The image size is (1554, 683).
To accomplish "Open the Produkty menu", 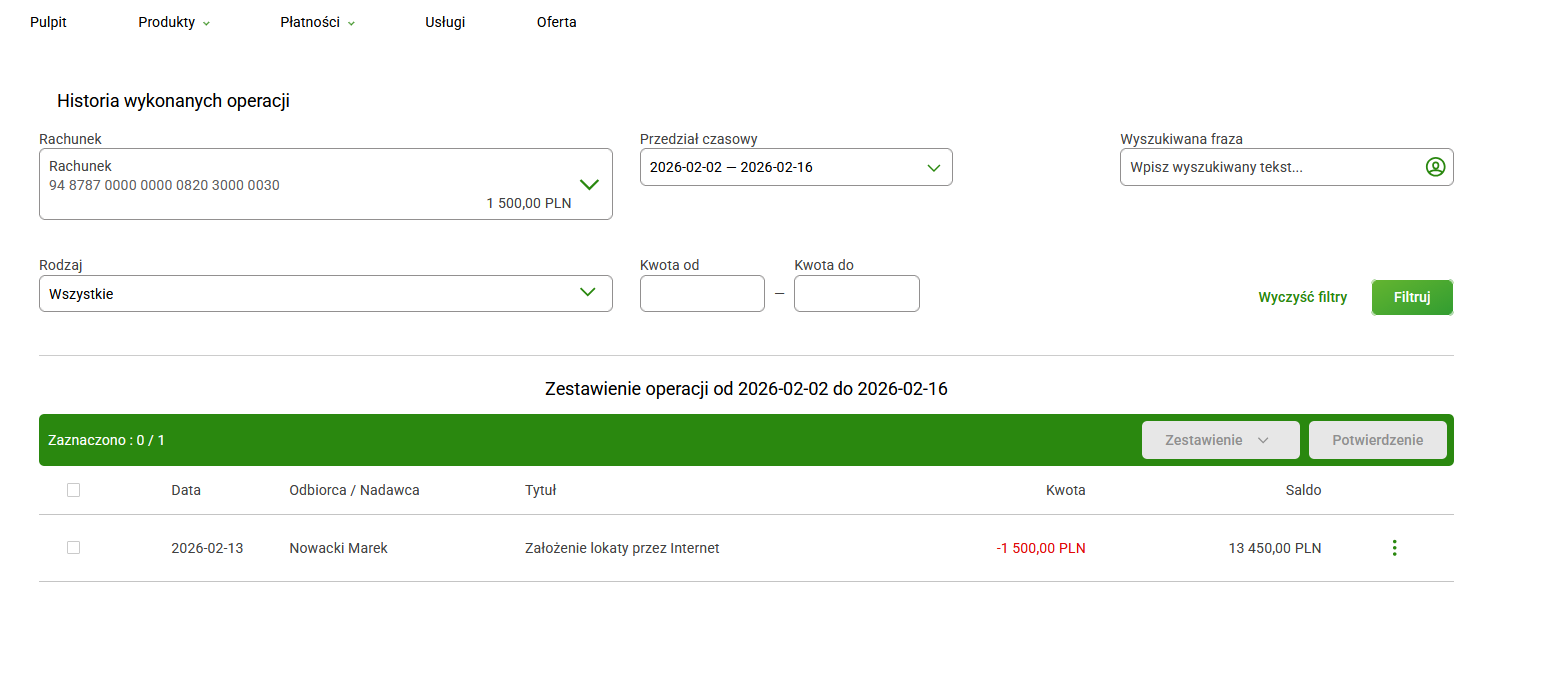I will coord(174,22).
